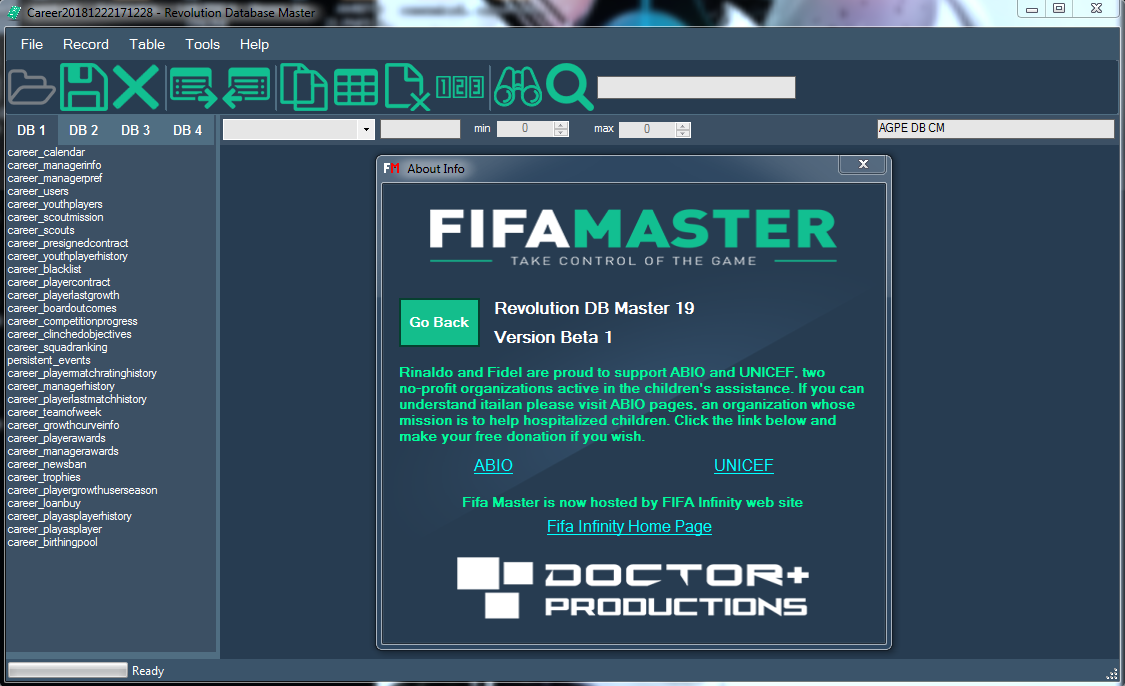This screenshot has width=1125, height=686.
Task: Select career_squadranking table
Action: pyautogui.click(x=57, y=347)
